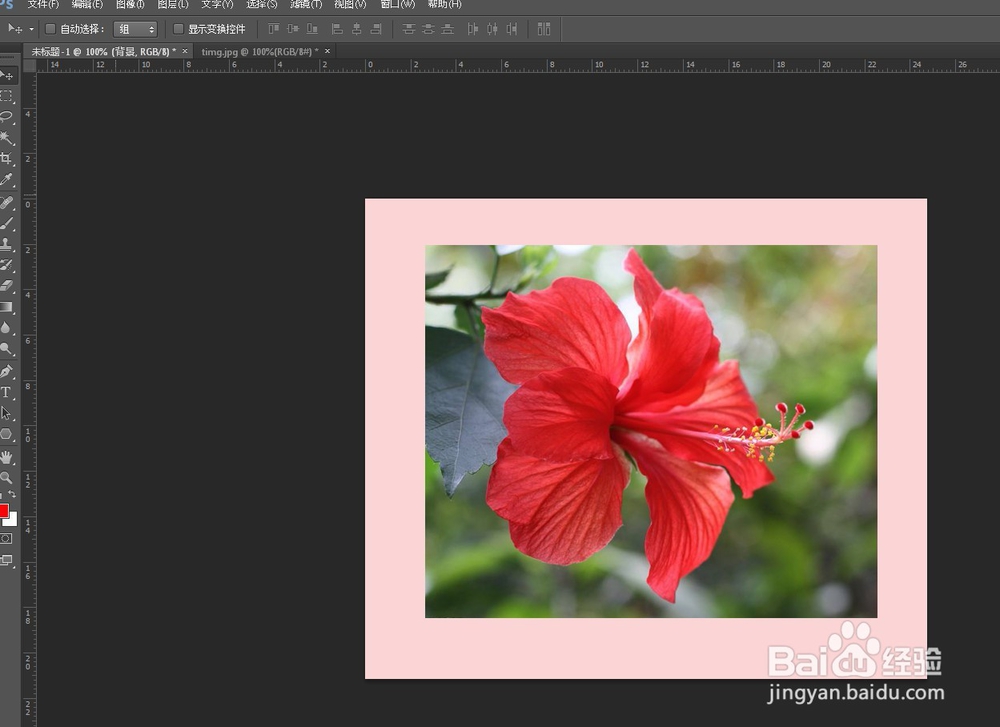Select the Move tool in toolbox

[6, 76]
